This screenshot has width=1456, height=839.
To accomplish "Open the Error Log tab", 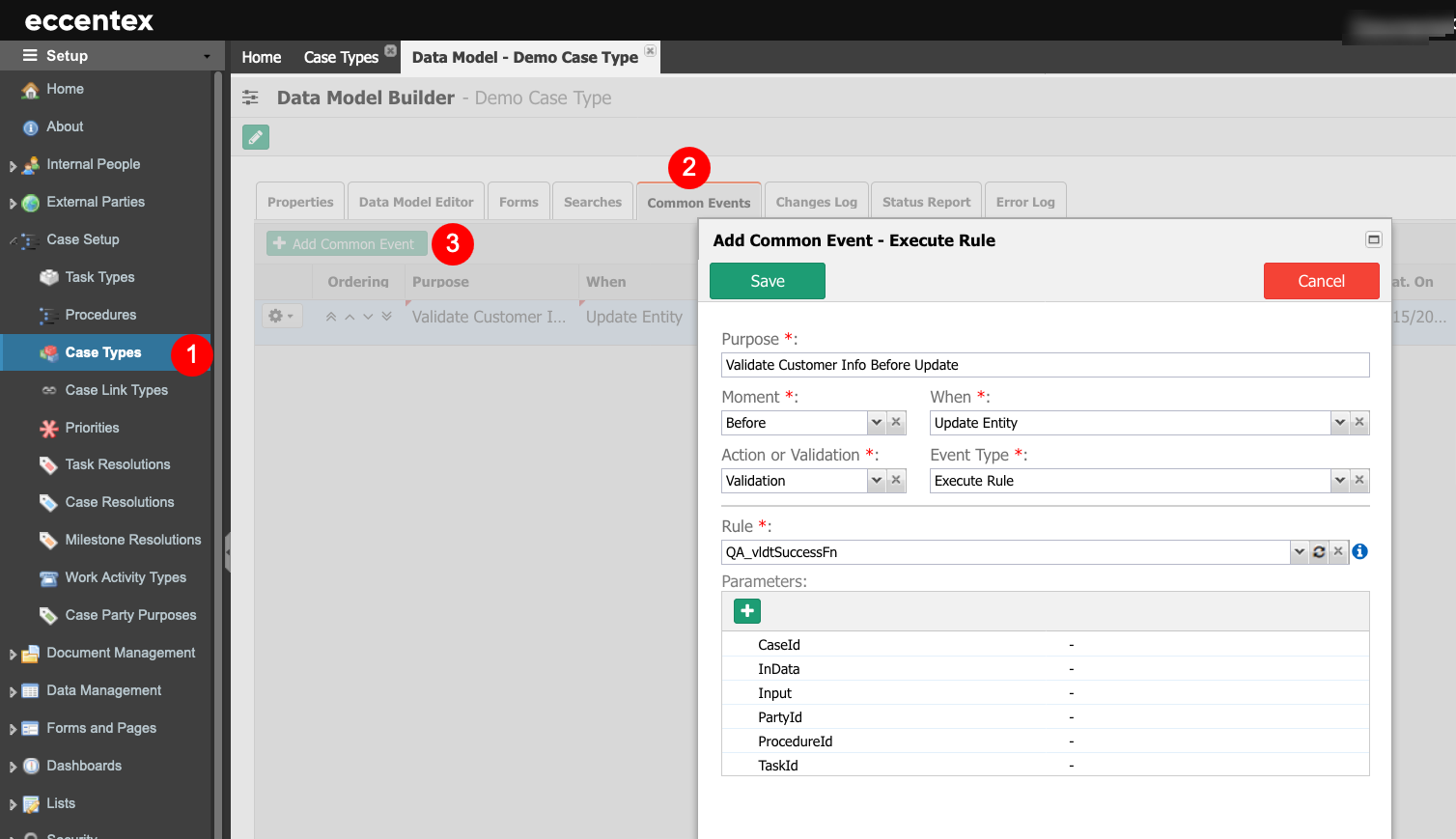I will click(1024, 202).
